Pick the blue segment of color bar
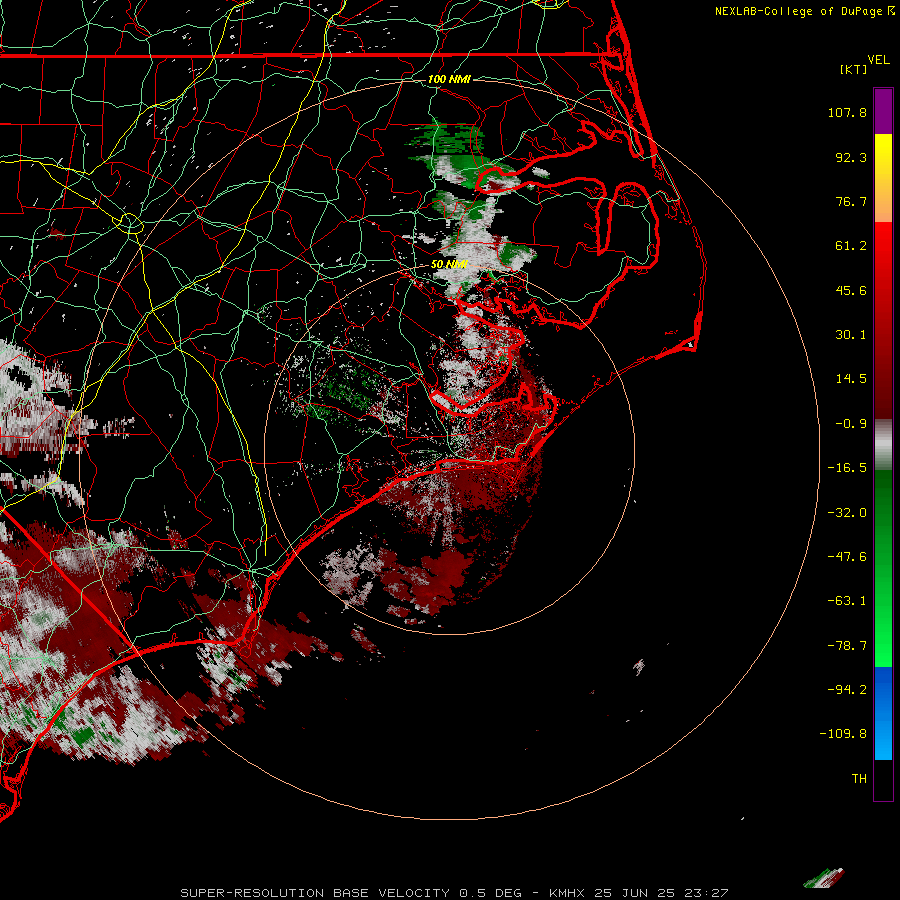 (x=883, y=713)
